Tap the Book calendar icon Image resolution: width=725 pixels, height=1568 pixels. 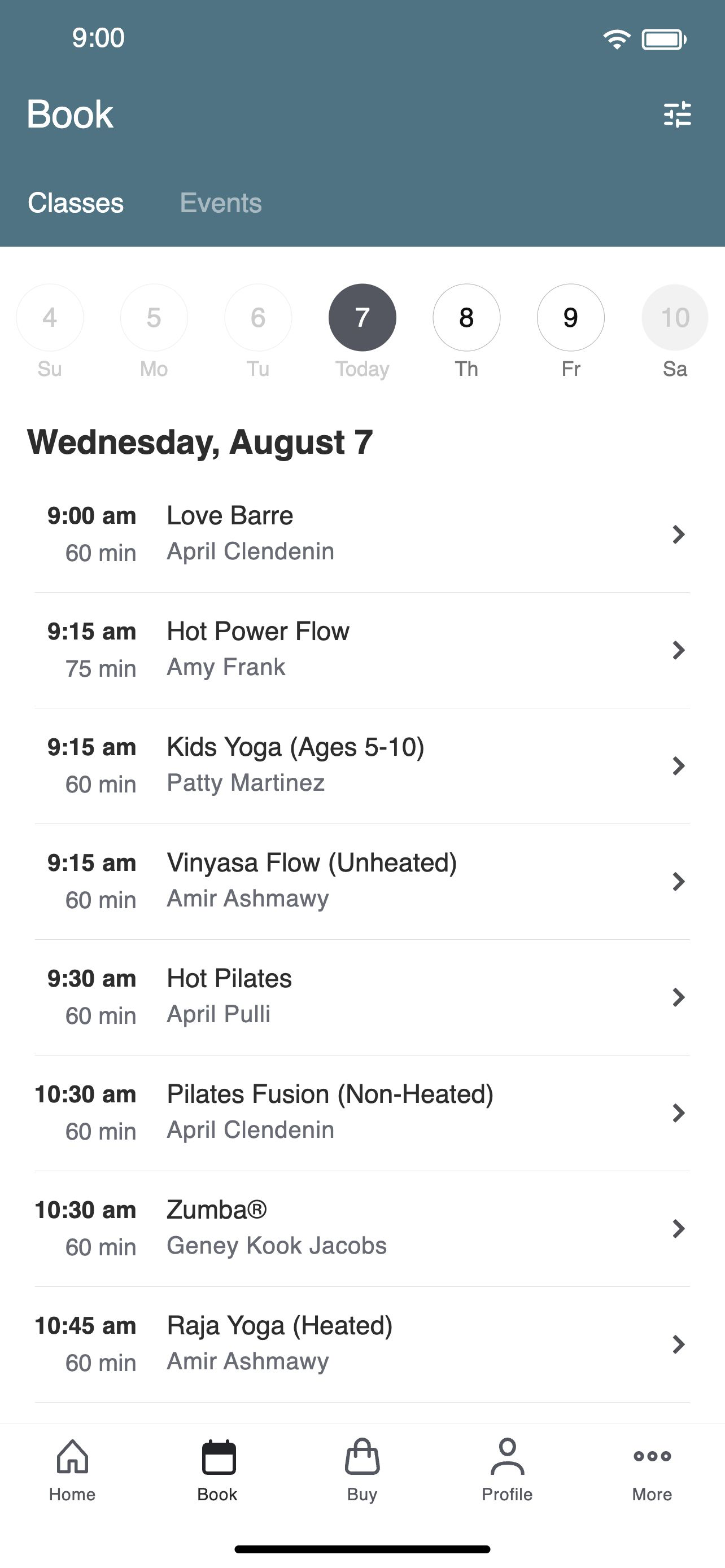(218, 1457)
